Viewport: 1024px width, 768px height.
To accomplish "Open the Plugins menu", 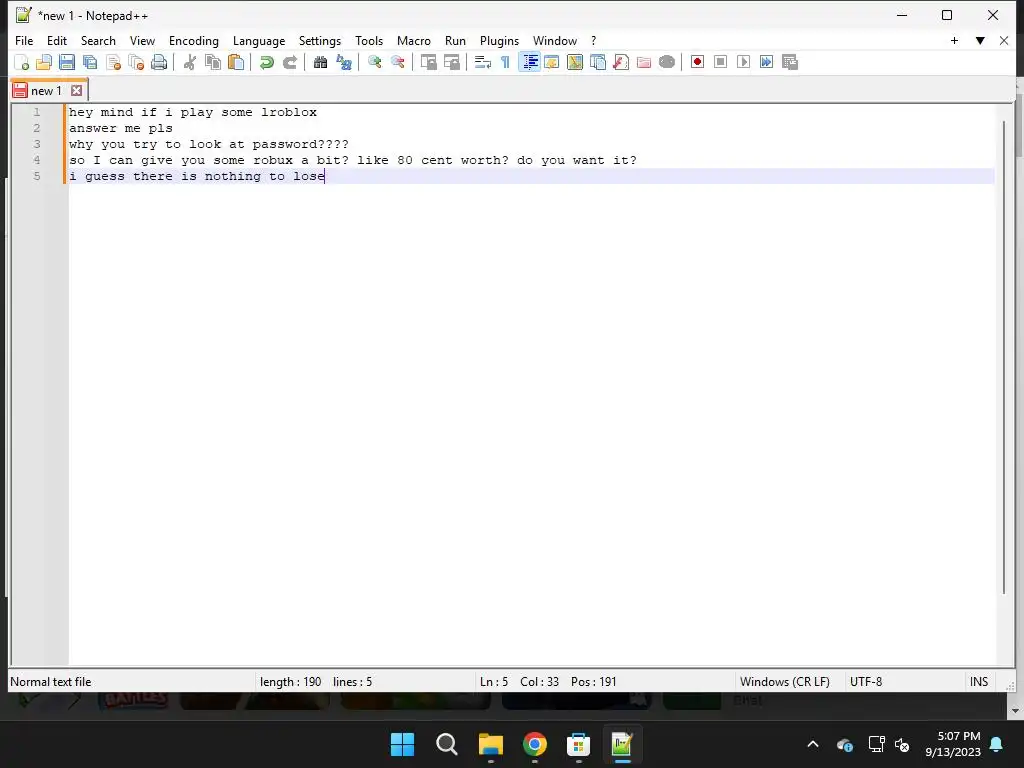I will 499,40.
